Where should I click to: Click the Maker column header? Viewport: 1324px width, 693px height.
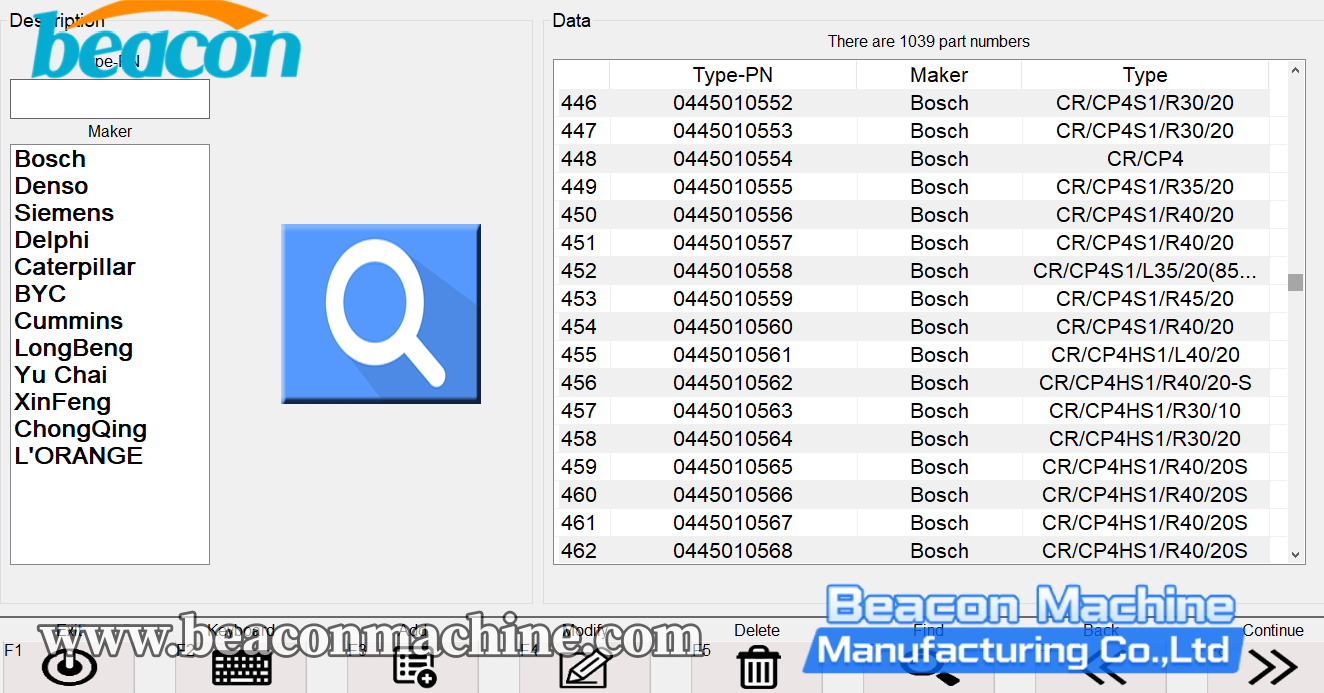tap(939, 75)
